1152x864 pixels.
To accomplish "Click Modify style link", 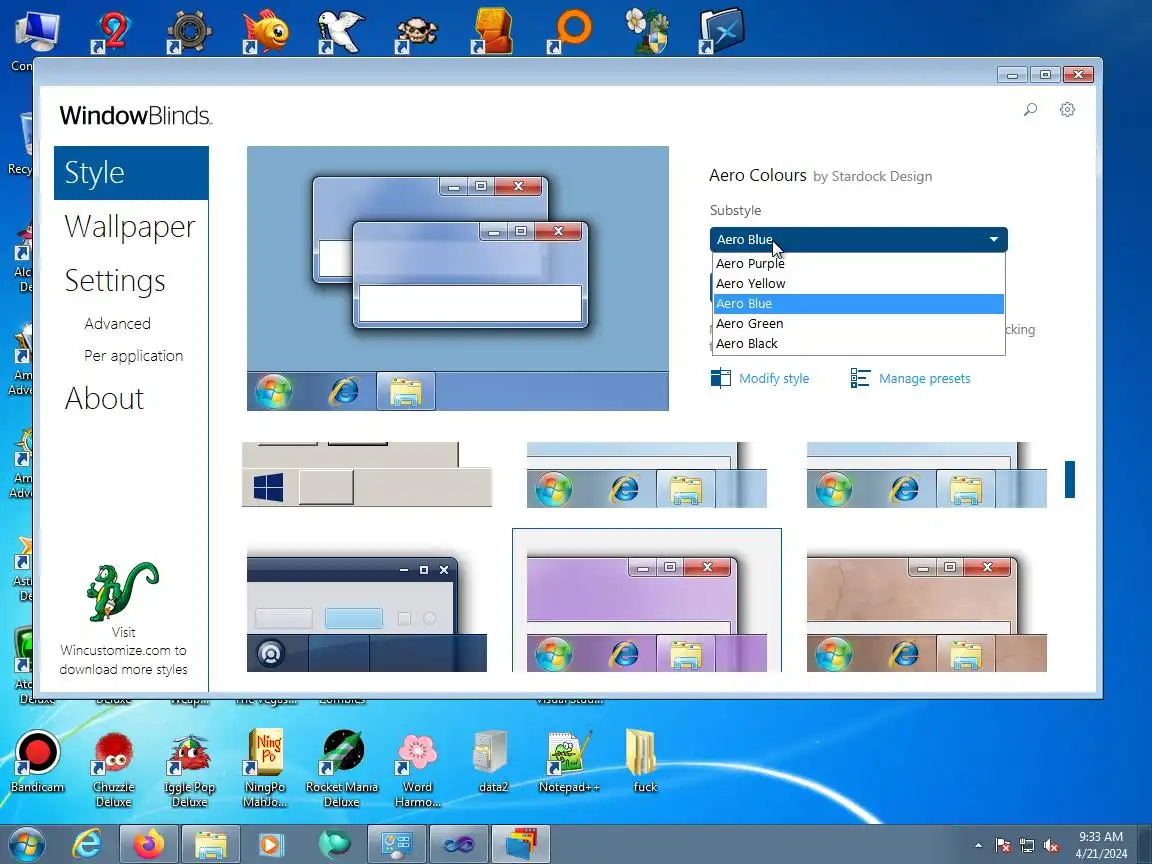I will pyautogui.click(x=774, y=378).
